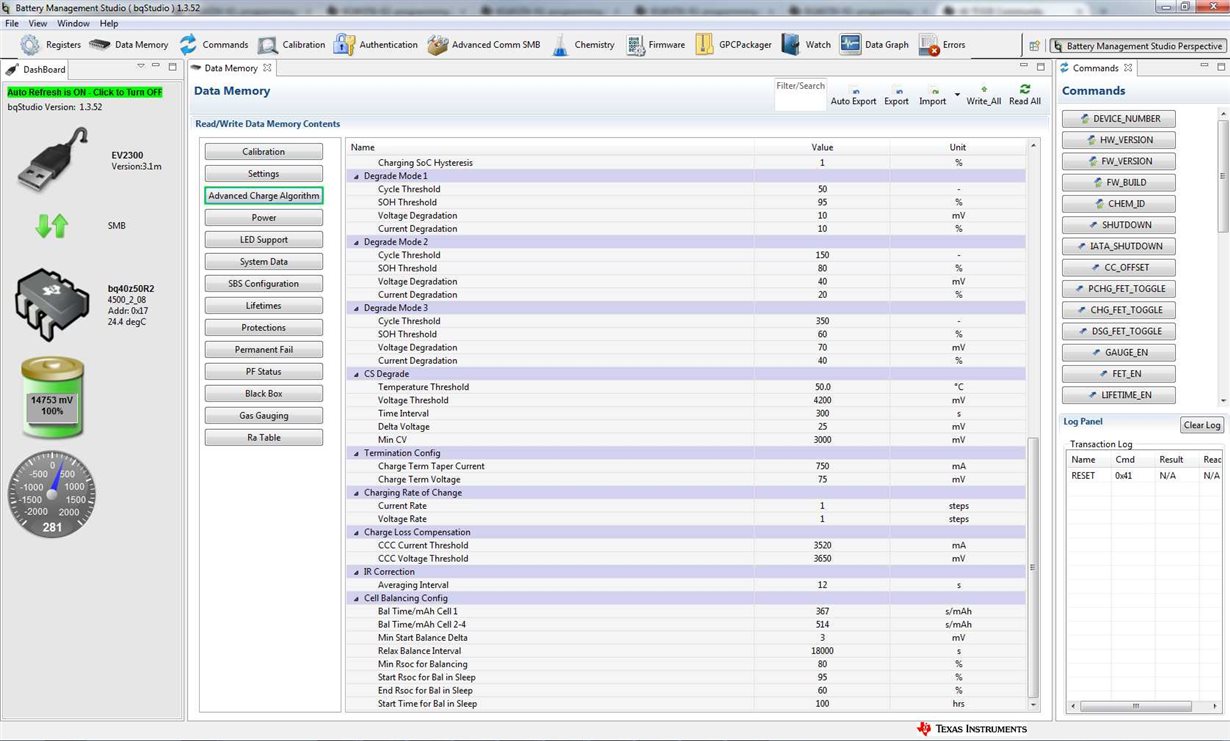The image size is (1230, 741).
Task: Open the Registers view from the toolbar
Action: (50, 45)
